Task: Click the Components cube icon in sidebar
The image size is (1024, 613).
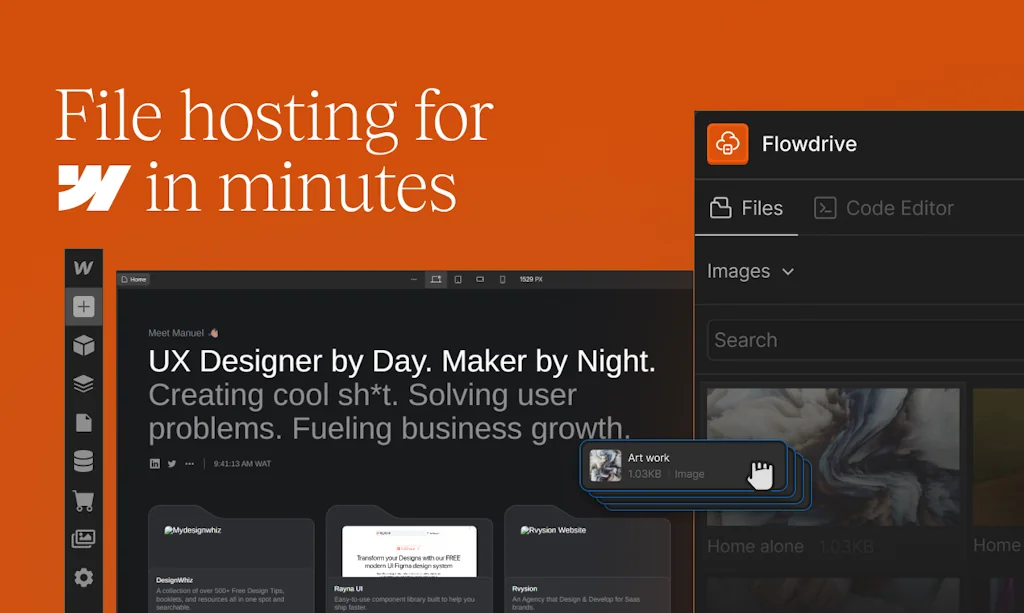Action: click(x=84, y=346)
